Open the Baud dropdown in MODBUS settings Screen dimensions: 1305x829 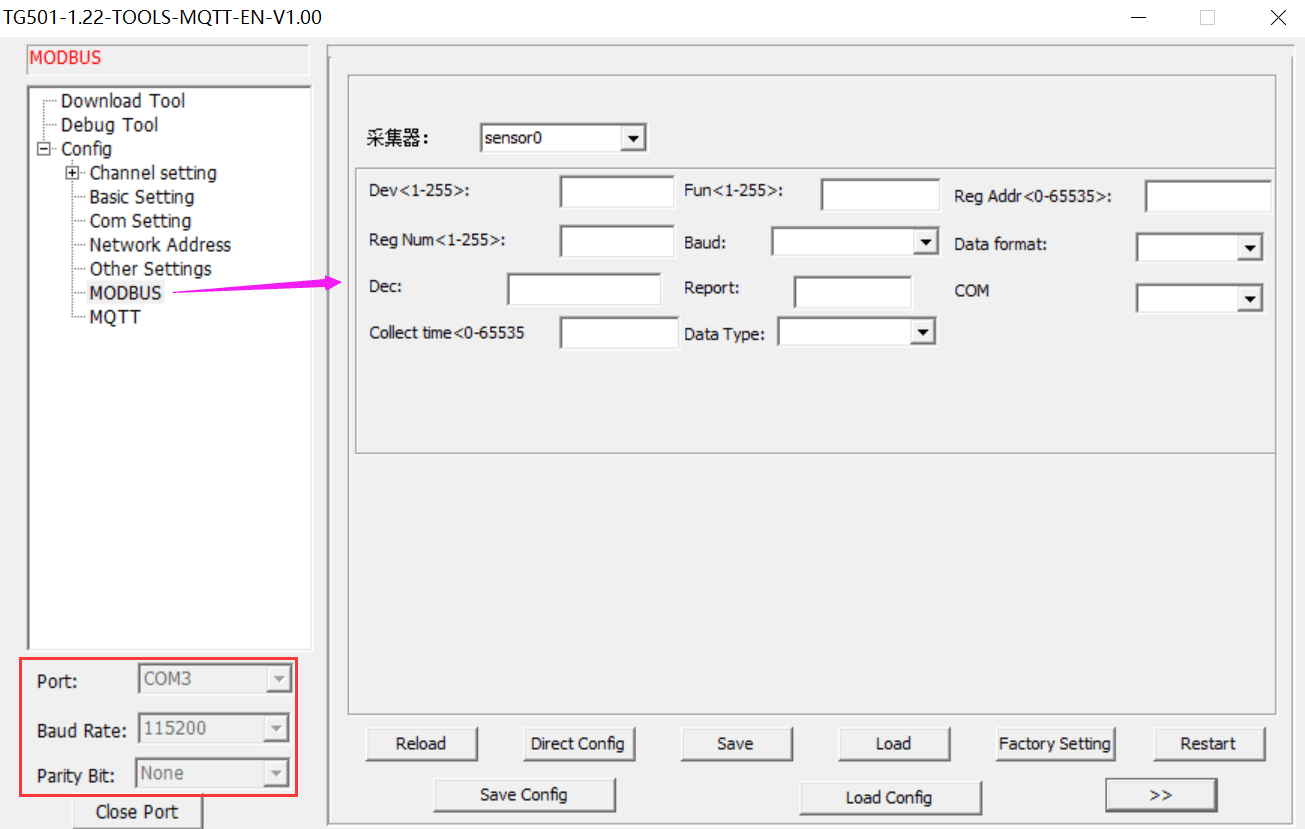(924, 241)
